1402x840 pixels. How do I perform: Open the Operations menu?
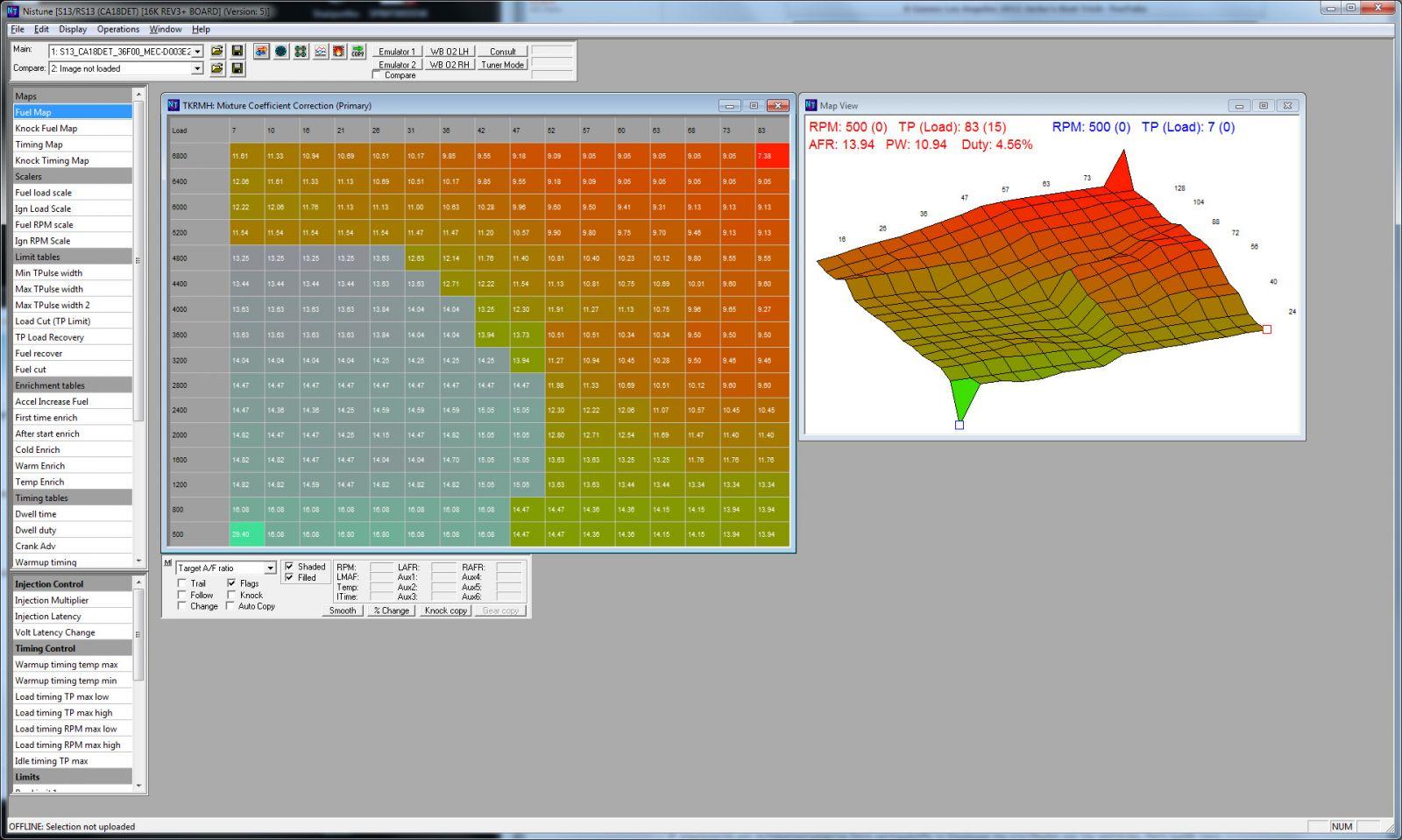[x=118, y=29]
